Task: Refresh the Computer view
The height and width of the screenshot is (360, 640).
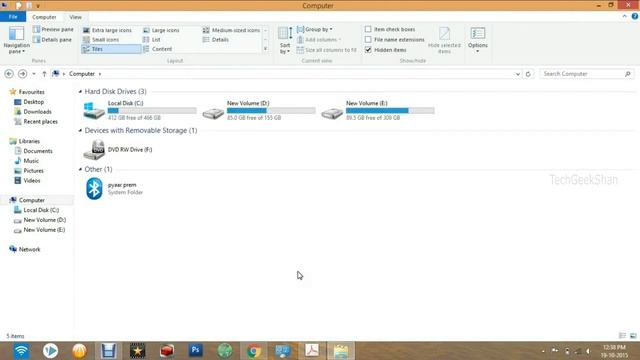Action: pyautogui.click(x=528, y=74)
